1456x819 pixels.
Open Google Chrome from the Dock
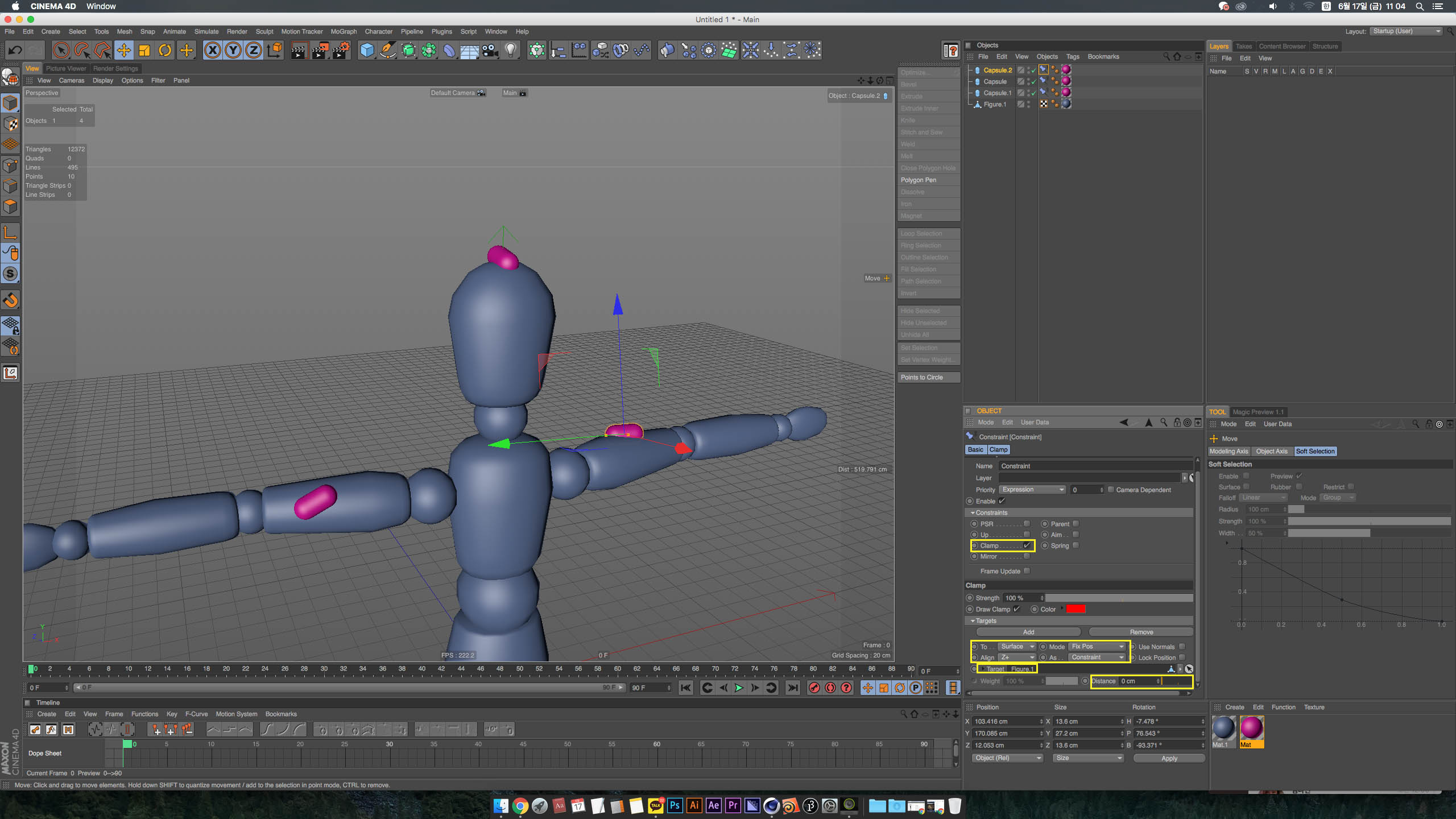click(520, 805)
